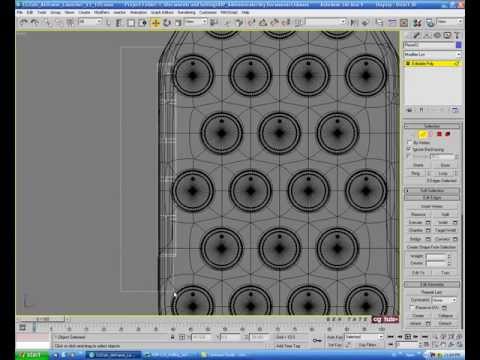Click the object name input field
The width and height of the screenshot is (480, 360).
tap(429, 45)
